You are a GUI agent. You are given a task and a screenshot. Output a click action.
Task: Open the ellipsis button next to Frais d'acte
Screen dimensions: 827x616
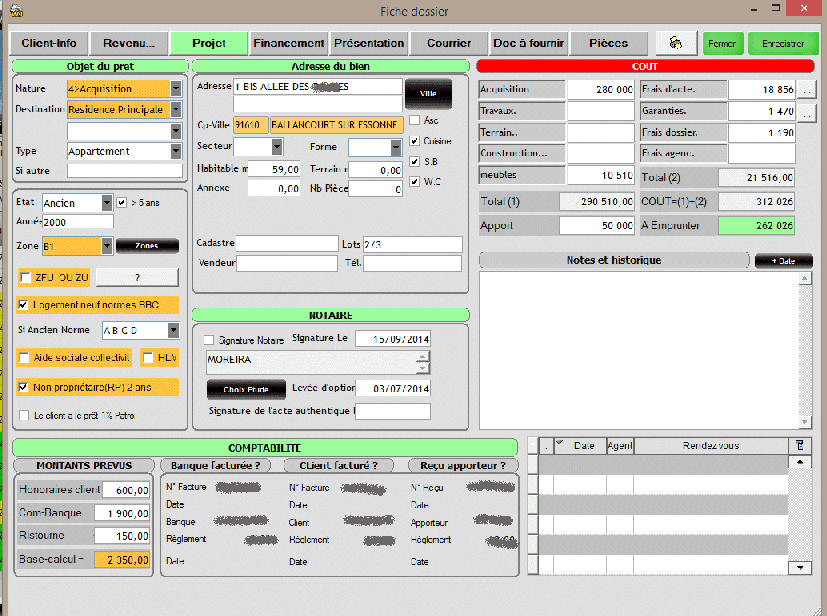[806, 89]
